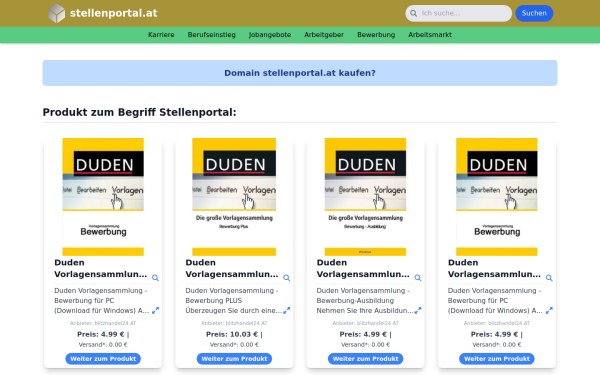The image size is (600, 375).
Task: Click Weiter zum Produkt under 10.03 € price
Action: tap(234, 359)
